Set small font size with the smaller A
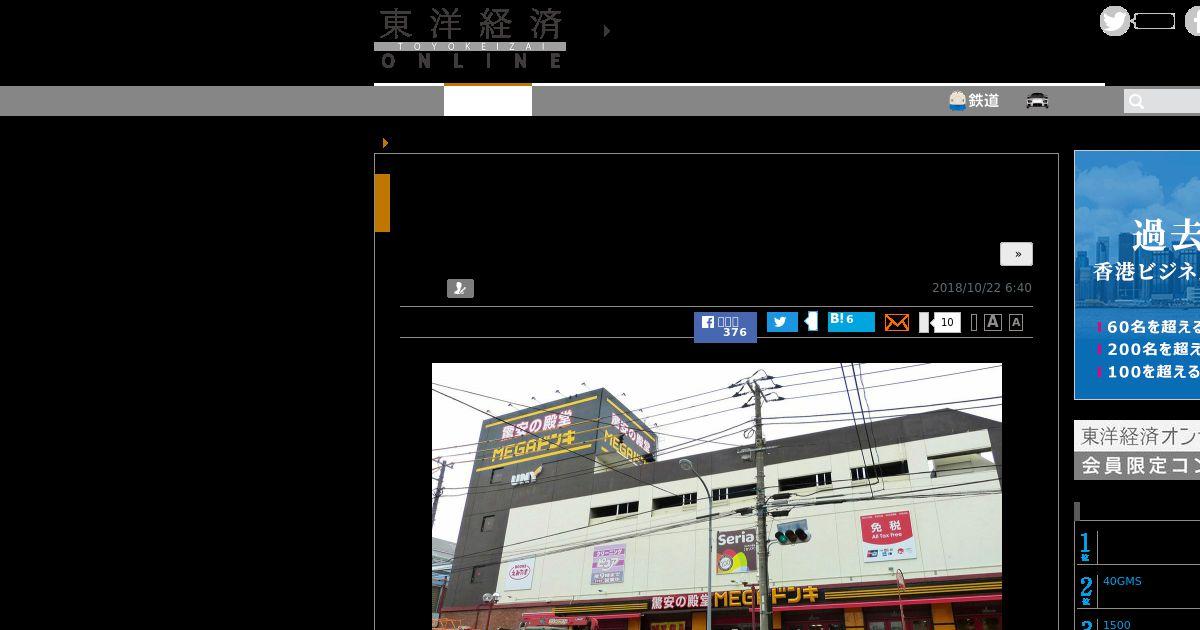This screenshot has height=630, width=1200. pos(1016,322)
